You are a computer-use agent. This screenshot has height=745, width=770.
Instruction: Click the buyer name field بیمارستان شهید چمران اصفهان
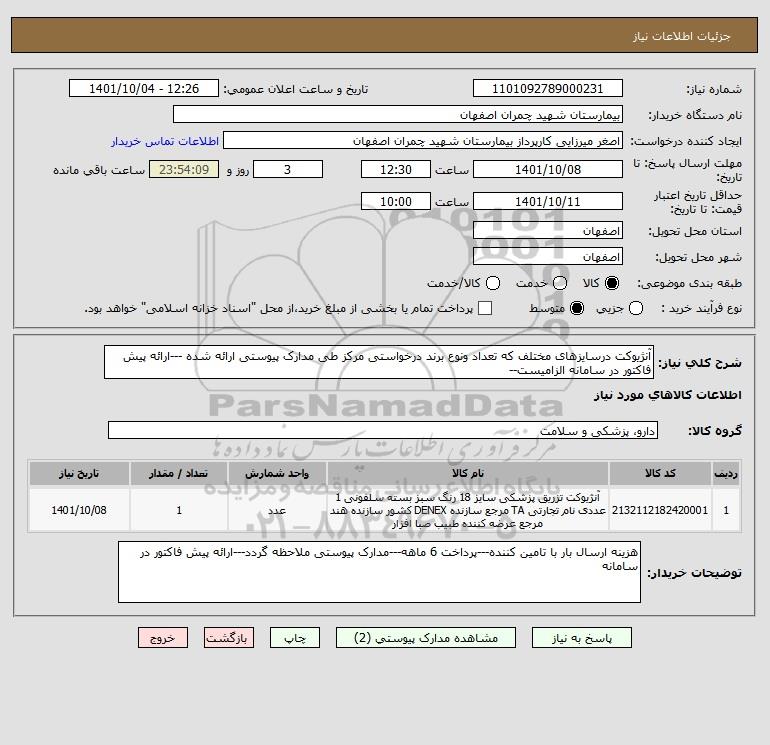[398, 115]
